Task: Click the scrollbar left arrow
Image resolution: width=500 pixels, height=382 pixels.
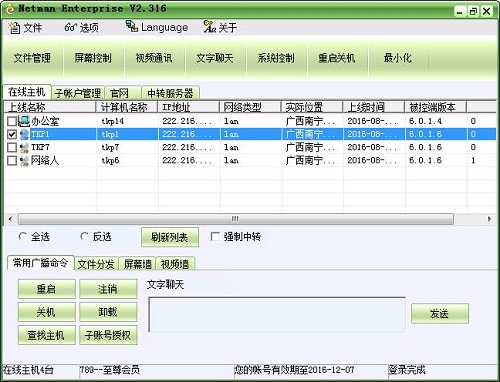Action: [10, 219]
